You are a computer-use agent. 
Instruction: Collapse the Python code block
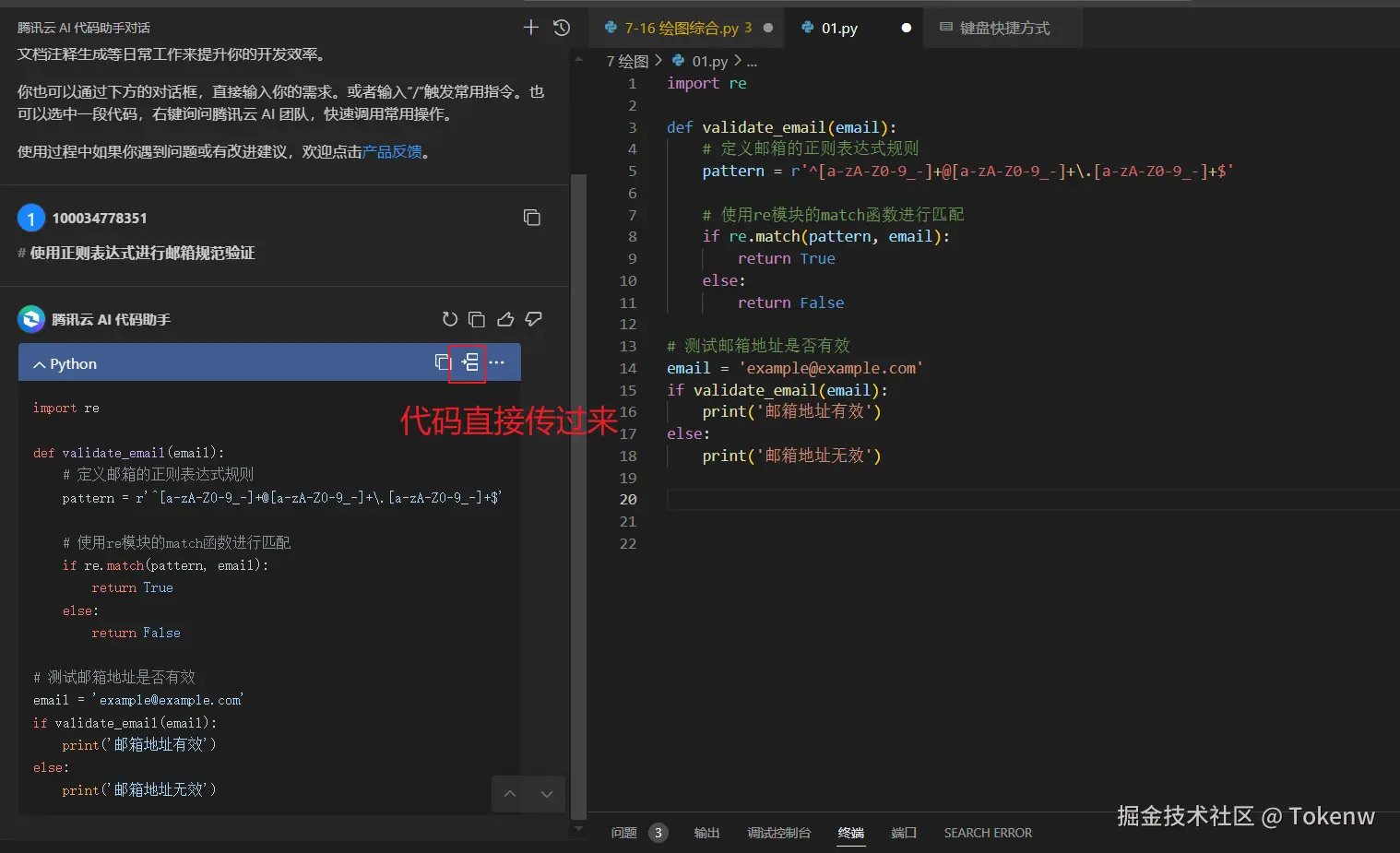coord(40,364)
